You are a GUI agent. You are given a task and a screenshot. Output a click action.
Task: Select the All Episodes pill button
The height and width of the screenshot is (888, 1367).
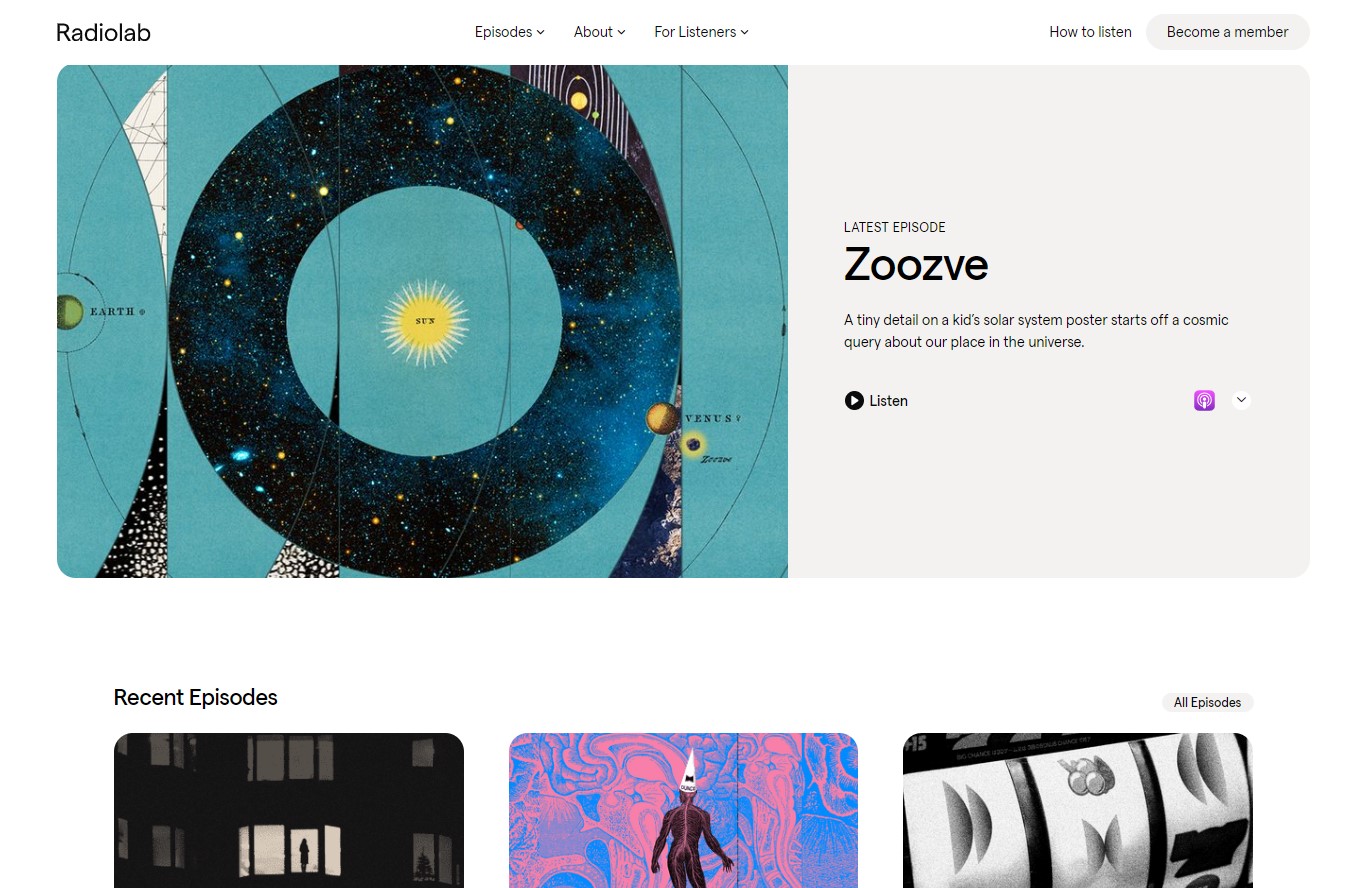pyautogui.click(x=1207, y=702)
